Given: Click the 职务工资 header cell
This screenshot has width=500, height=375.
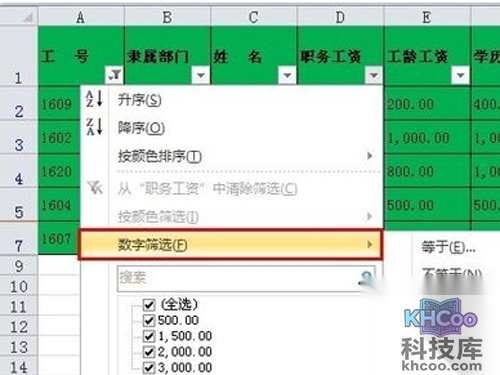Looking at the screenshot, I should coord(340,56).
